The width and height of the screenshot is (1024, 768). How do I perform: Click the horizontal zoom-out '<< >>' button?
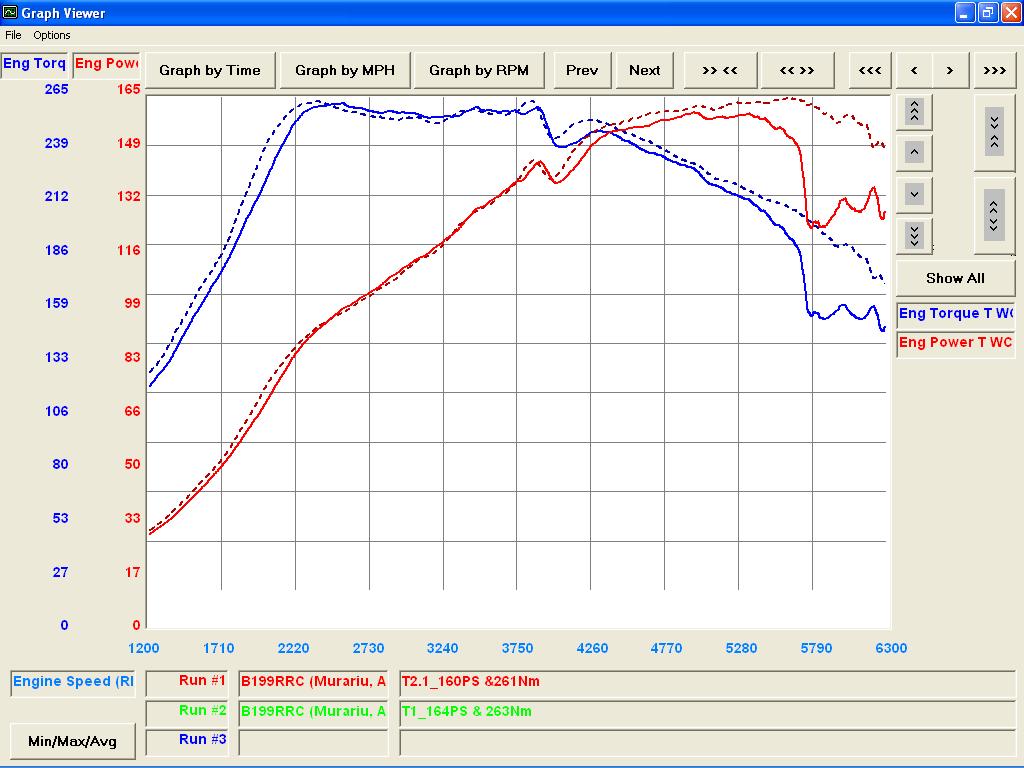pos(797,70)
